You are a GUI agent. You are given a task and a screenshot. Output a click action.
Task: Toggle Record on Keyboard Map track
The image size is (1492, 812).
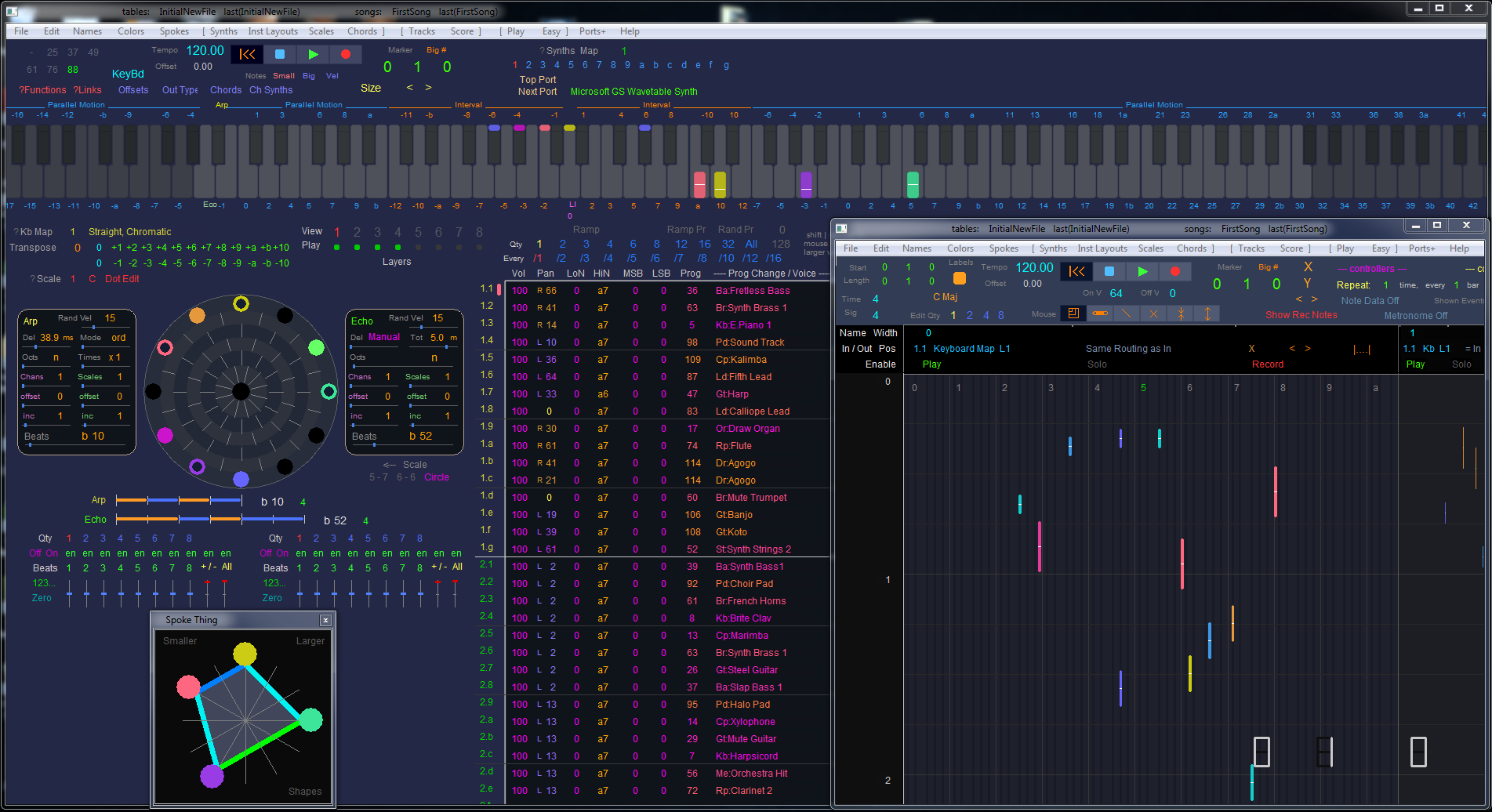[x=1267, y=364]
